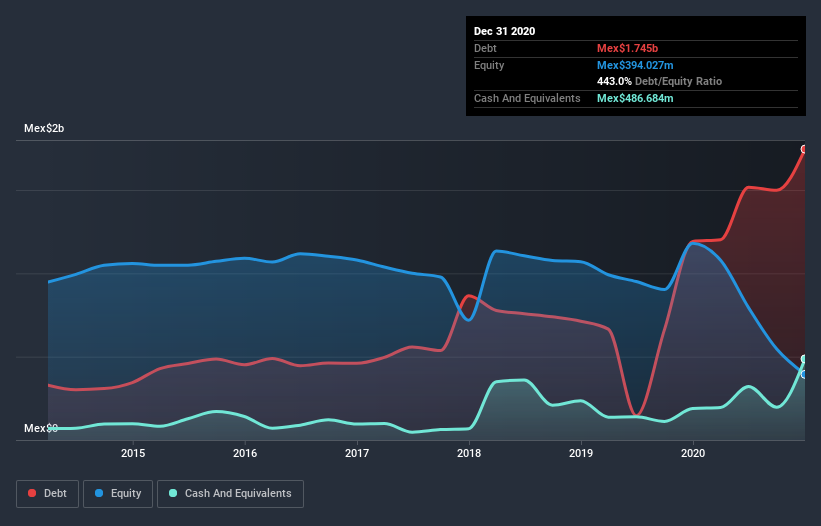Click the 2015 x-axis label
This screenshot has height=526, width=821.
pyautogui.click(x=133, y=453)
